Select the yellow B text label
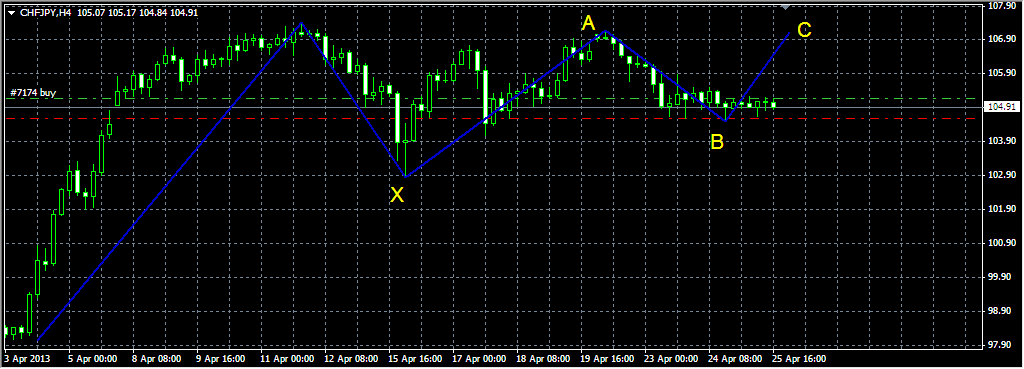The height and width of the screenshot is (369, 1024). 717,142
